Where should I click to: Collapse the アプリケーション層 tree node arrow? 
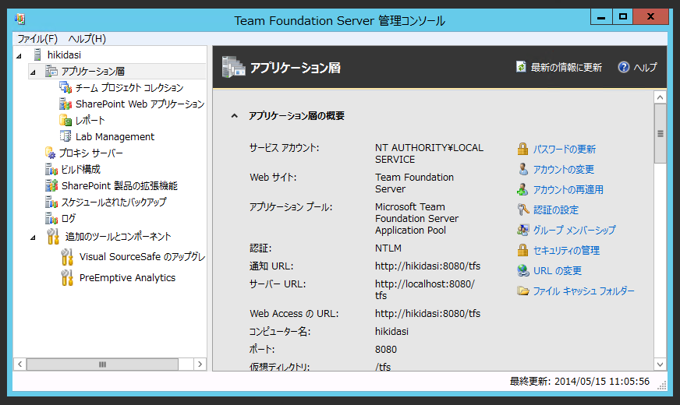(x=33, y=72)
